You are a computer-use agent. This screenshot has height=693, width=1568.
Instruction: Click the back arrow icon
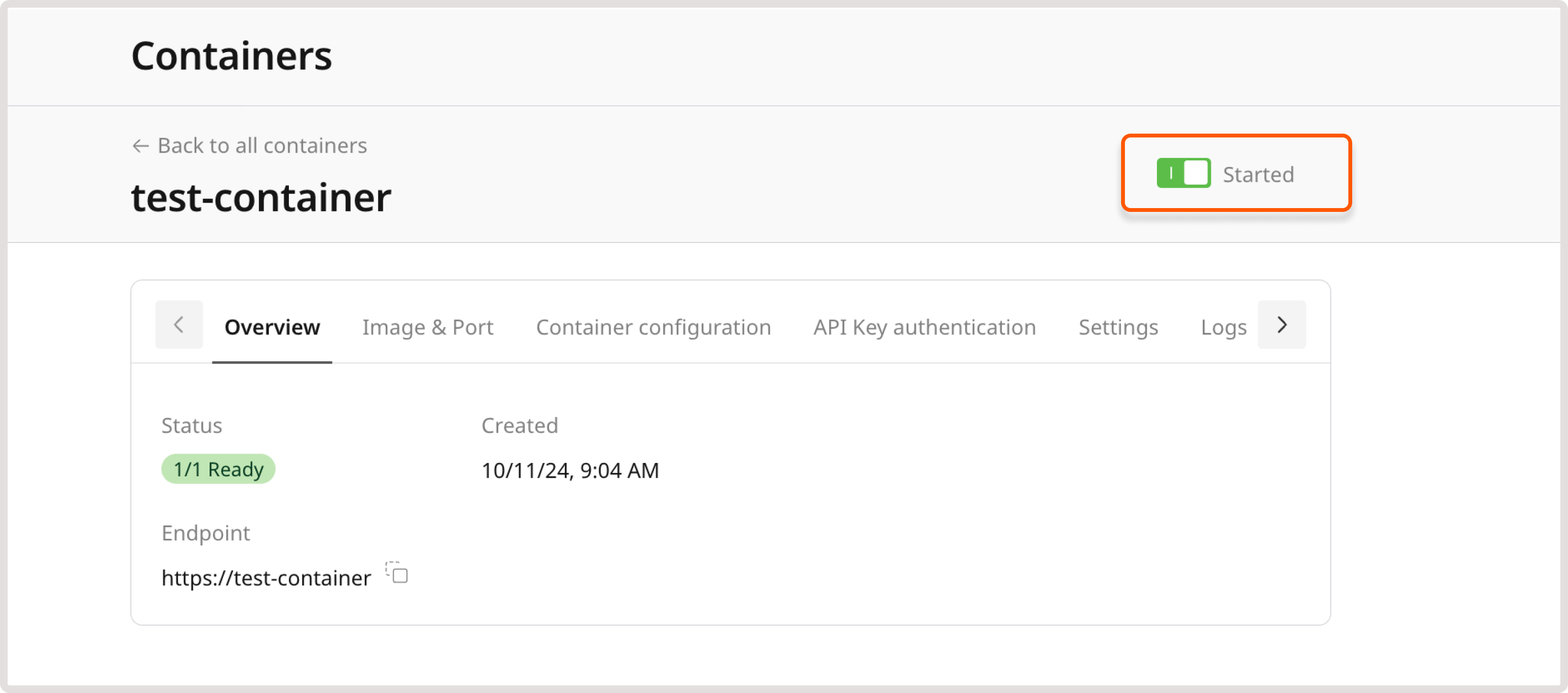(x=140, y=146)
